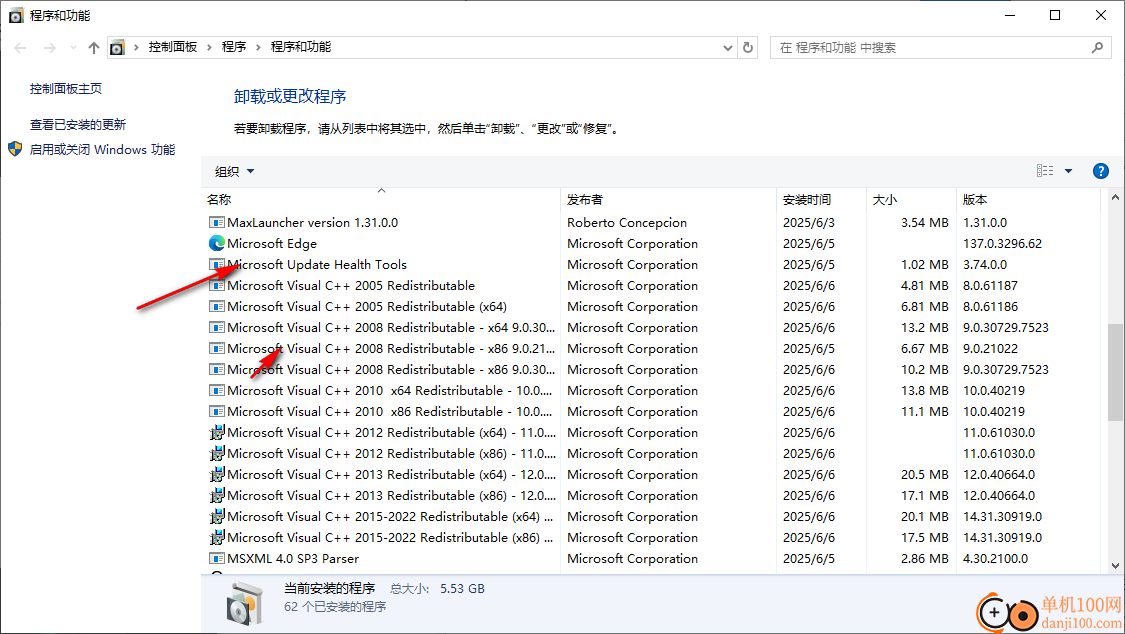Image resolution: width=1125 pixels, height=634 pixels.
Task: Click icon of Visual C++ 2005 Redistributable
Action: (216, 285)
